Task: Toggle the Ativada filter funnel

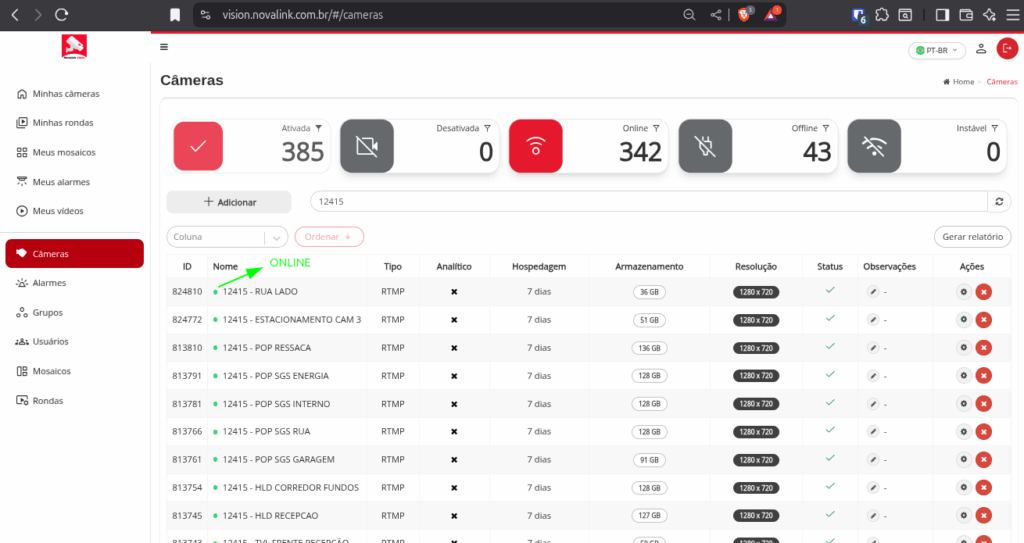Action: (319, 128)
